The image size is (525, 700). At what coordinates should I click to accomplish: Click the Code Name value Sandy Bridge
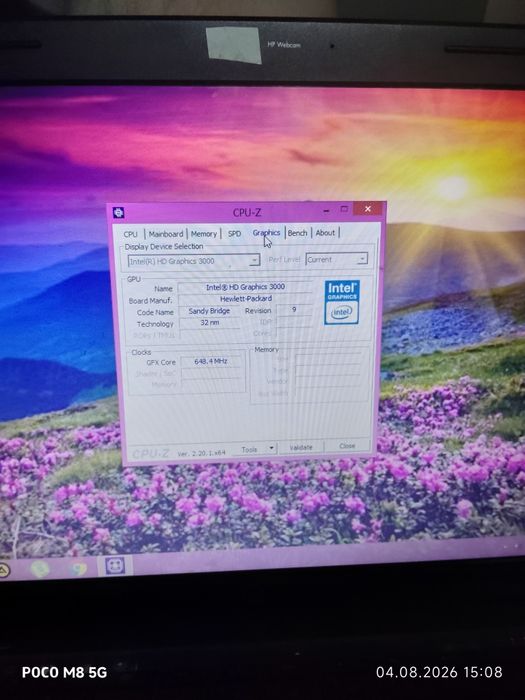pos(209,311)
